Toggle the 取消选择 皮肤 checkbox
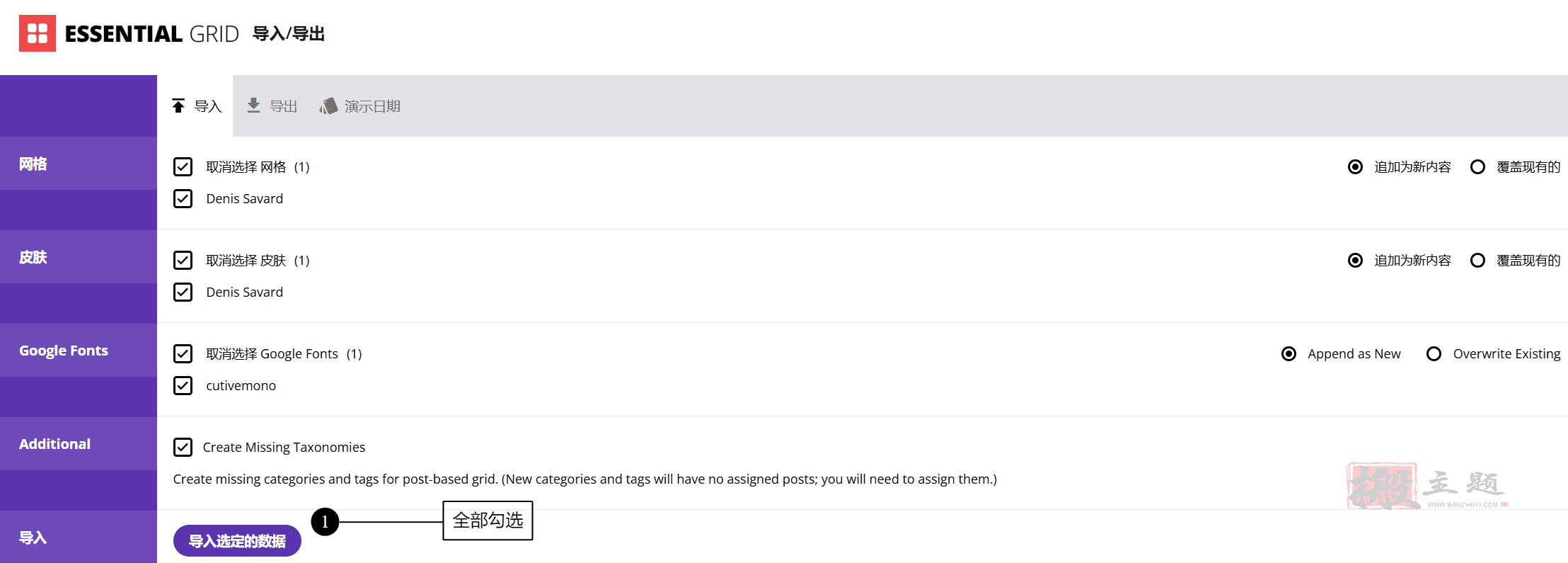Image resolution: width=1568 pixels, height=563 pixels. point(183,261)
